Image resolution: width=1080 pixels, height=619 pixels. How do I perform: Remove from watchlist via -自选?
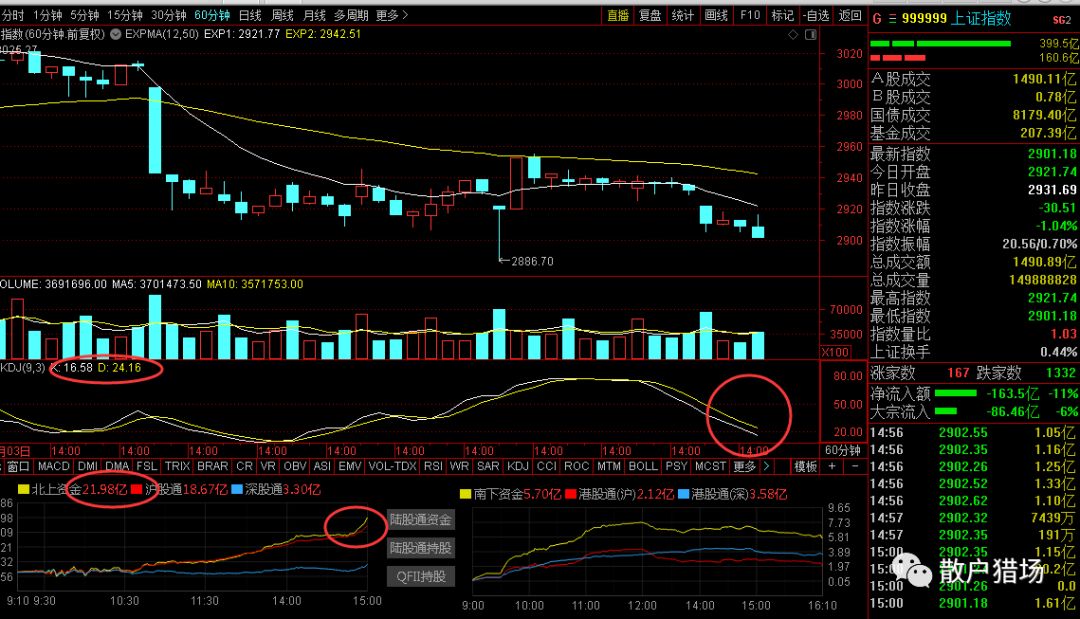pos(816,15)
